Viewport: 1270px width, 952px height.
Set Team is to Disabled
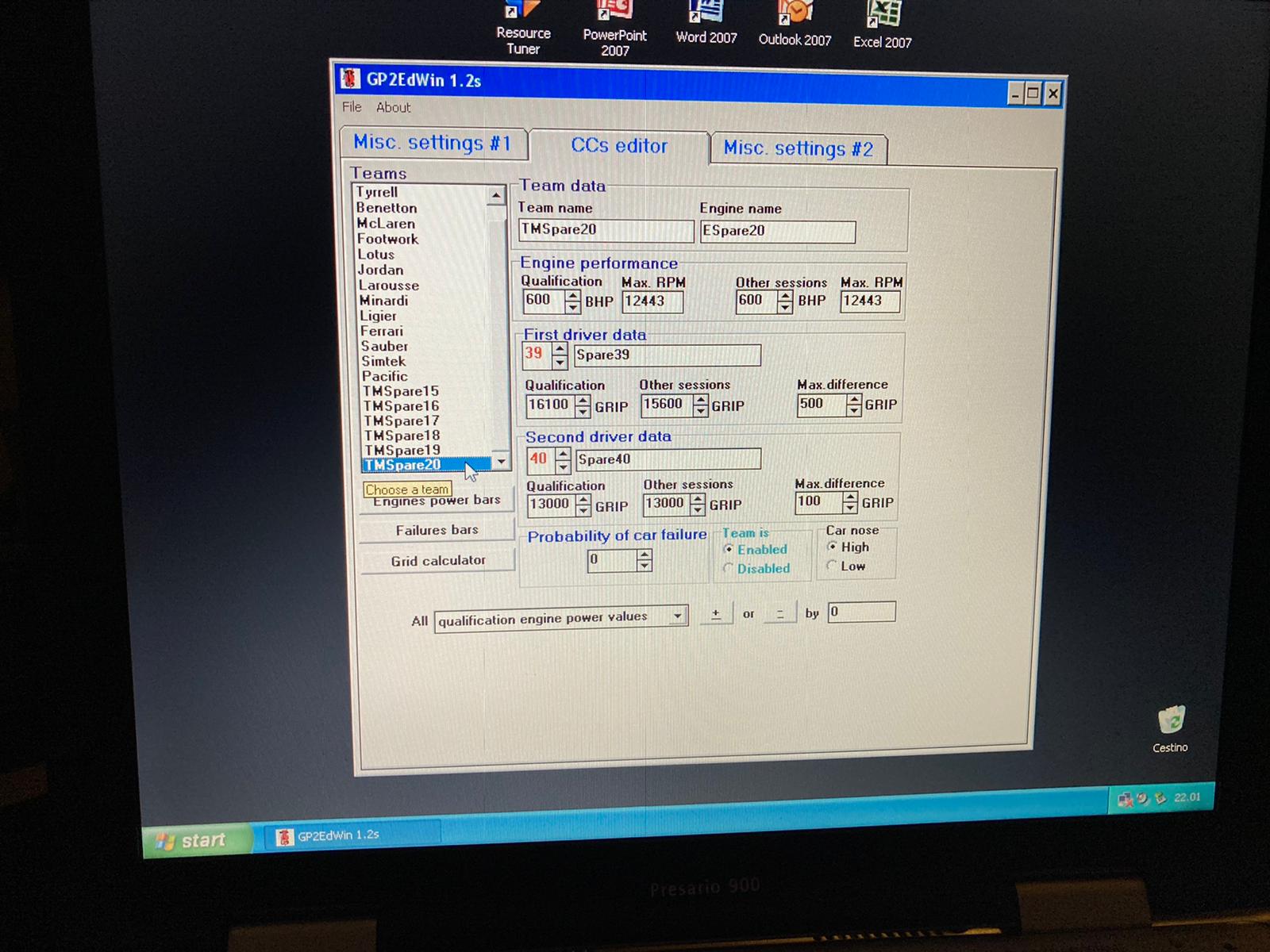[729, 568]
